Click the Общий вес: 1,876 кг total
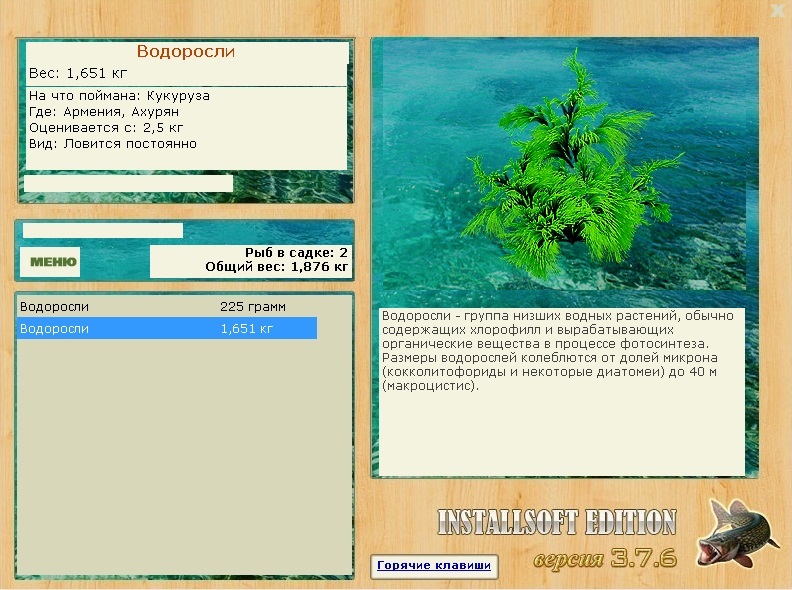This screenshot has width=792, height=590. 276,267
